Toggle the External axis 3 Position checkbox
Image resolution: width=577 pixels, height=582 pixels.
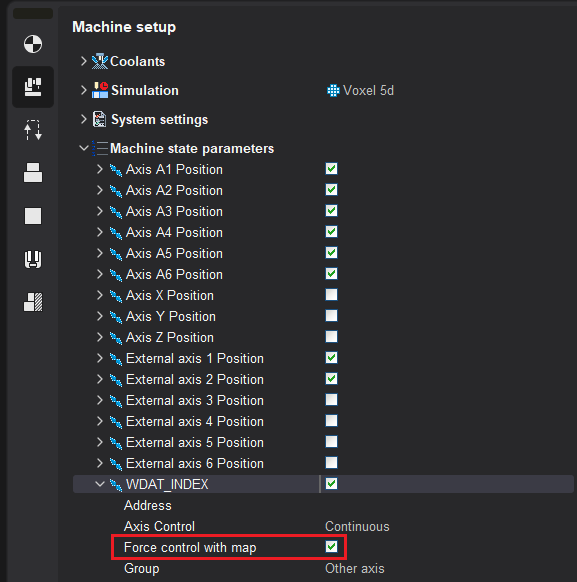click(x=331, y=400)
